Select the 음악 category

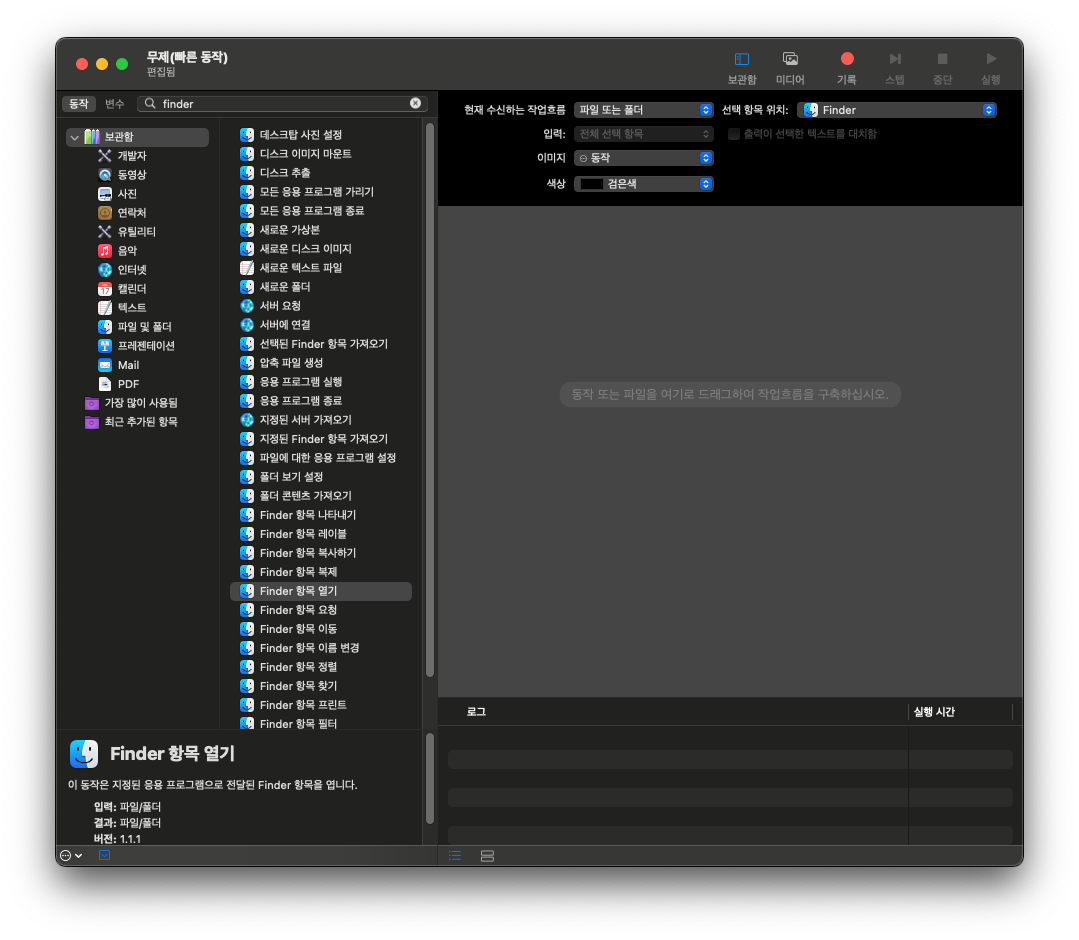pyautogui.click(x=127, y=250)
